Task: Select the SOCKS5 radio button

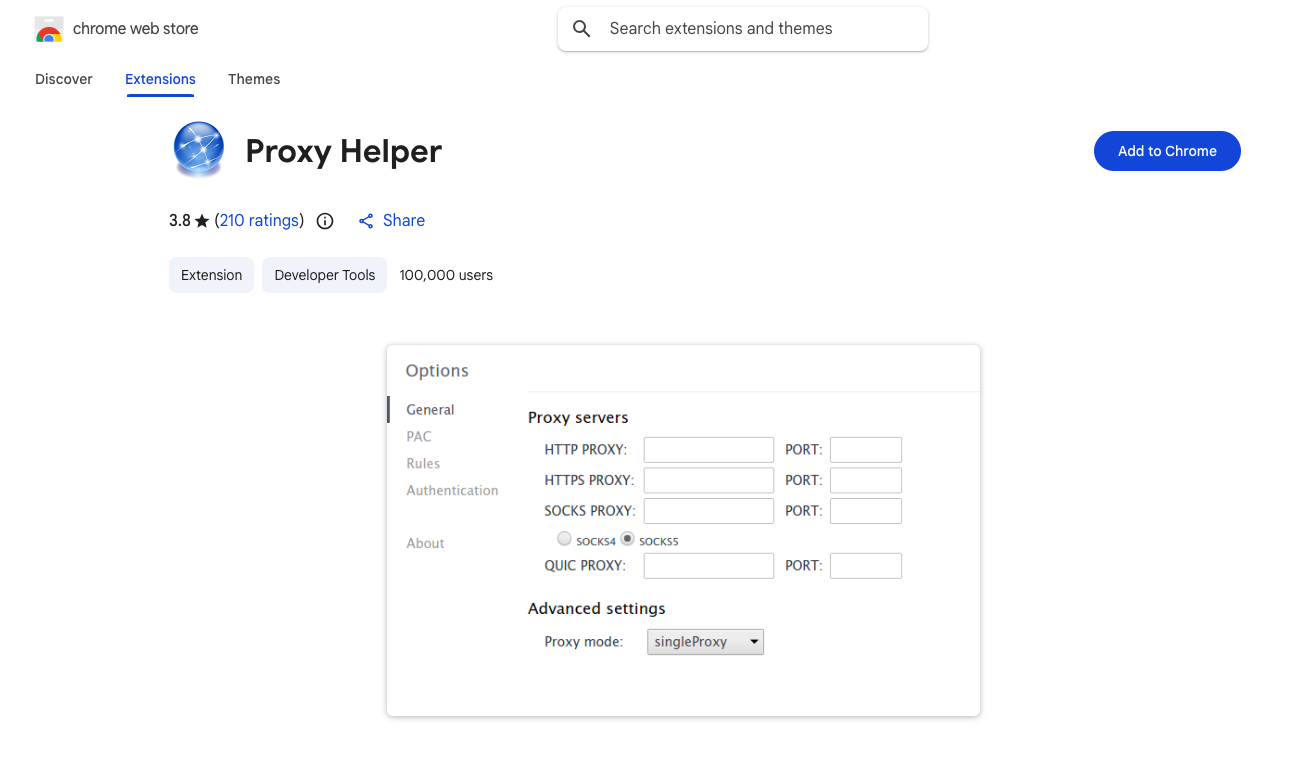Action: [627, 539]
